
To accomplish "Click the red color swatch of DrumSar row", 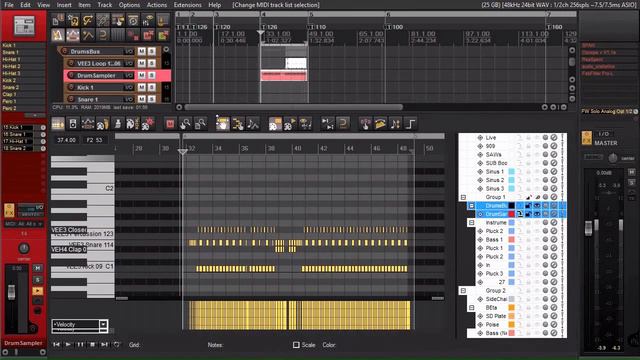I will coord(511,214).
